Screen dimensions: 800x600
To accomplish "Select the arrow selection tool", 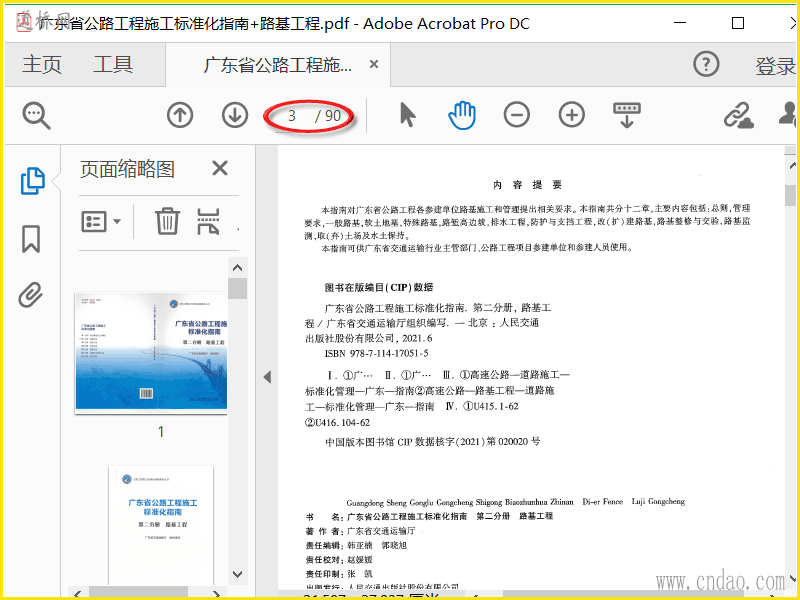I will pyautogui.click(x=407, y=115).
